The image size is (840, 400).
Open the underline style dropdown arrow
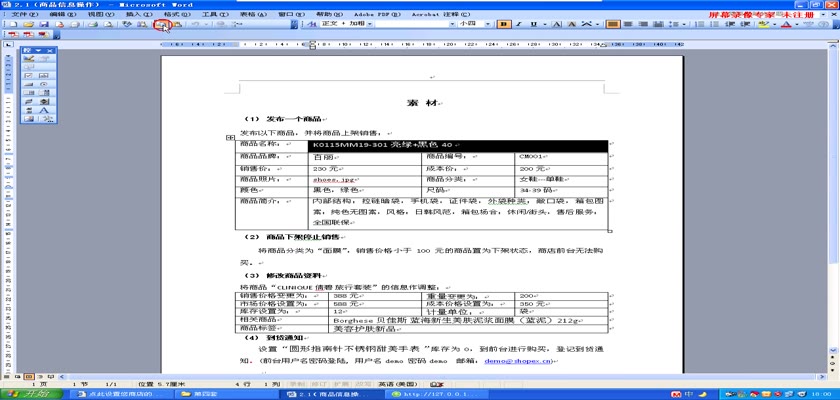[544, 24]
